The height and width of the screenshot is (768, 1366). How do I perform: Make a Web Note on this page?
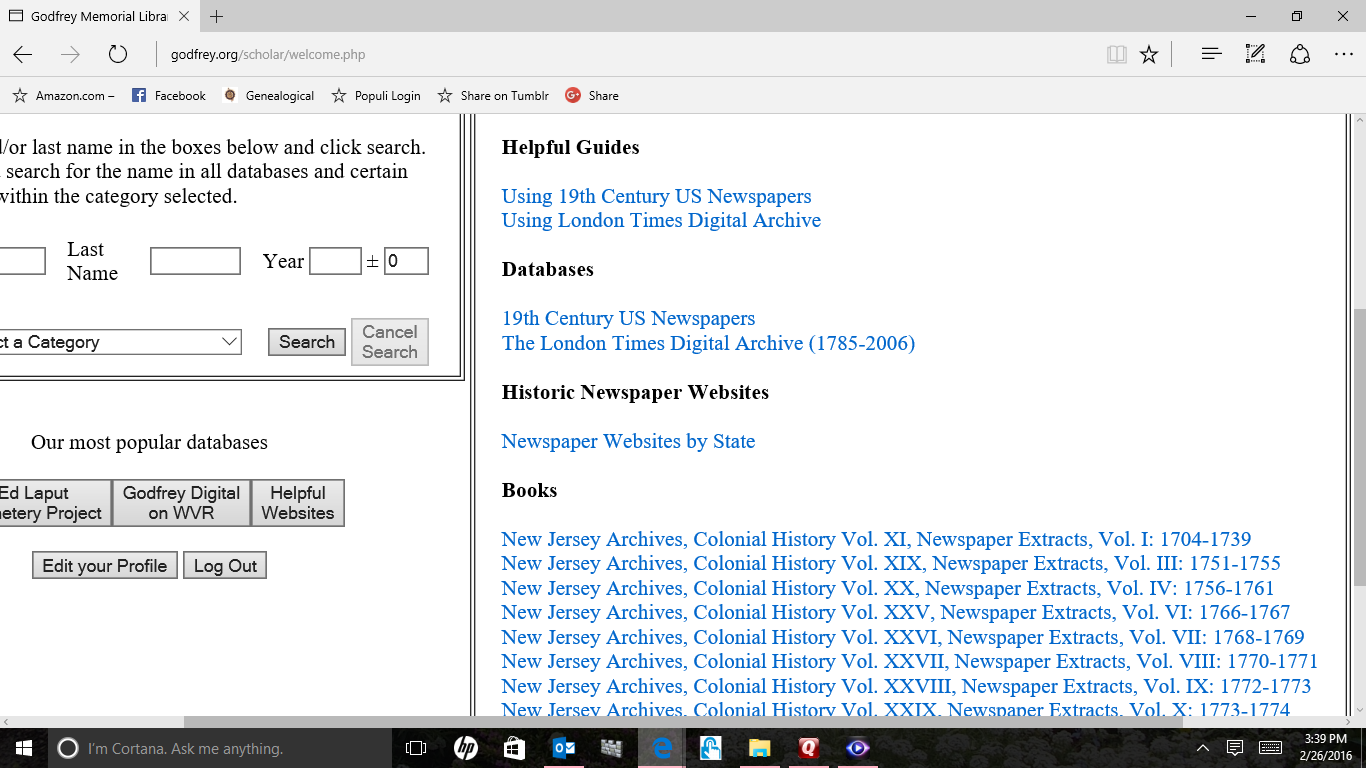point(1255,54)
